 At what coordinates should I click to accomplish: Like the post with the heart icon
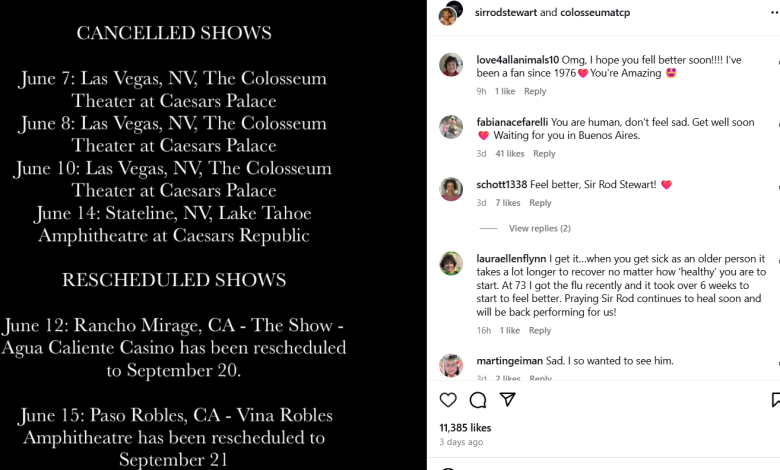(x=448, y=400)
